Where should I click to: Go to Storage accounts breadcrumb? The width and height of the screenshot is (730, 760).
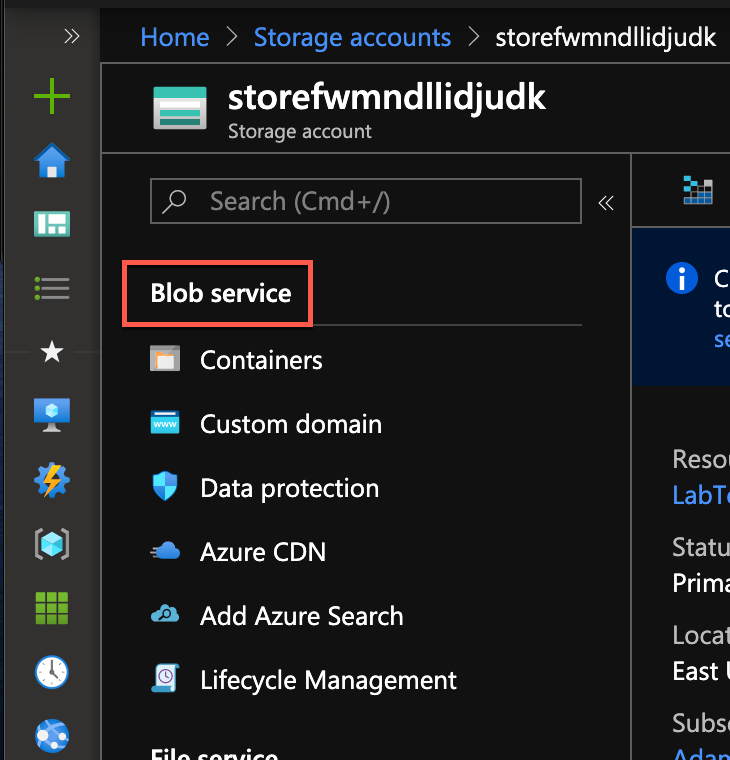tap(352, 38)
